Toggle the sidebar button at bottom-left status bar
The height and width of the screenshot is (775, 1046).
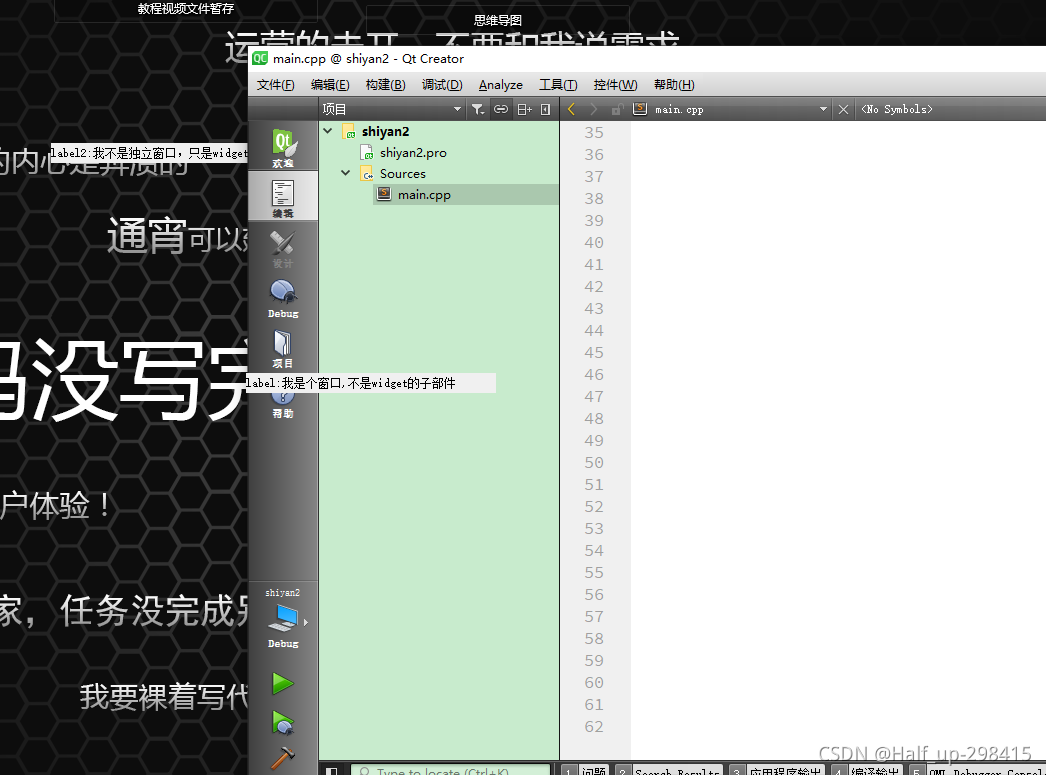click(x=332, y=770)
